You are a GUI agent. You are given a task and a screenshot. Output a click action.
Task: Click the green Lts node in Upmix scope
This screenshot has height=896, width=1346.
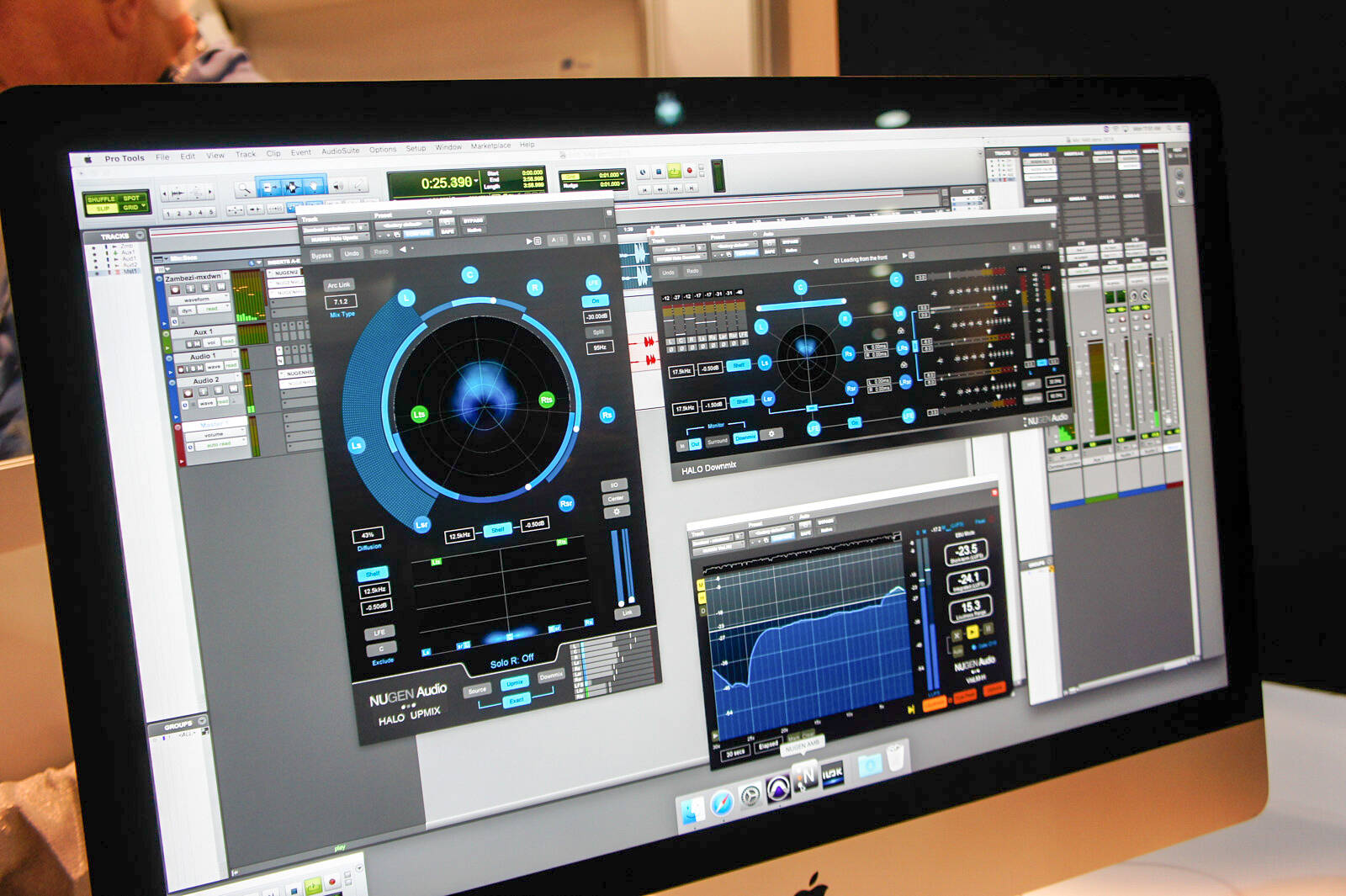click(x=419, y=414)
